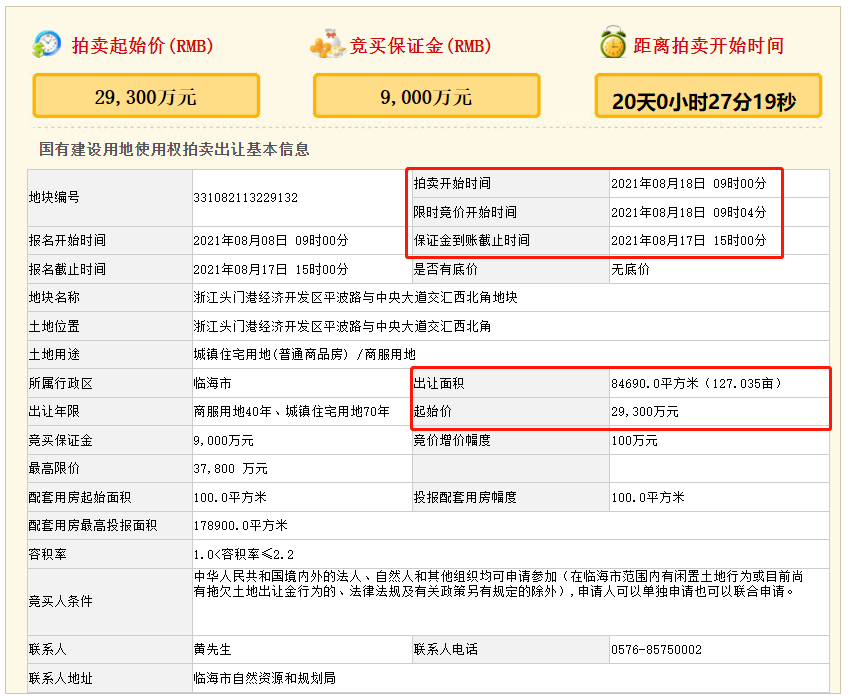Viewport: 849px width, 699px height.
Task: Click the 无底价 reserve price value
Action: pyautogui.click(x=630, y=269)
